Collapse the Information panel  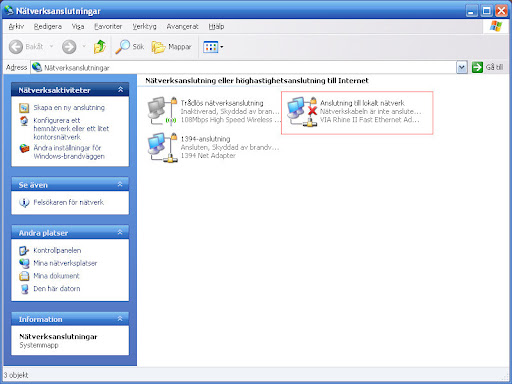pyautogui.click(x=120, y=319)
